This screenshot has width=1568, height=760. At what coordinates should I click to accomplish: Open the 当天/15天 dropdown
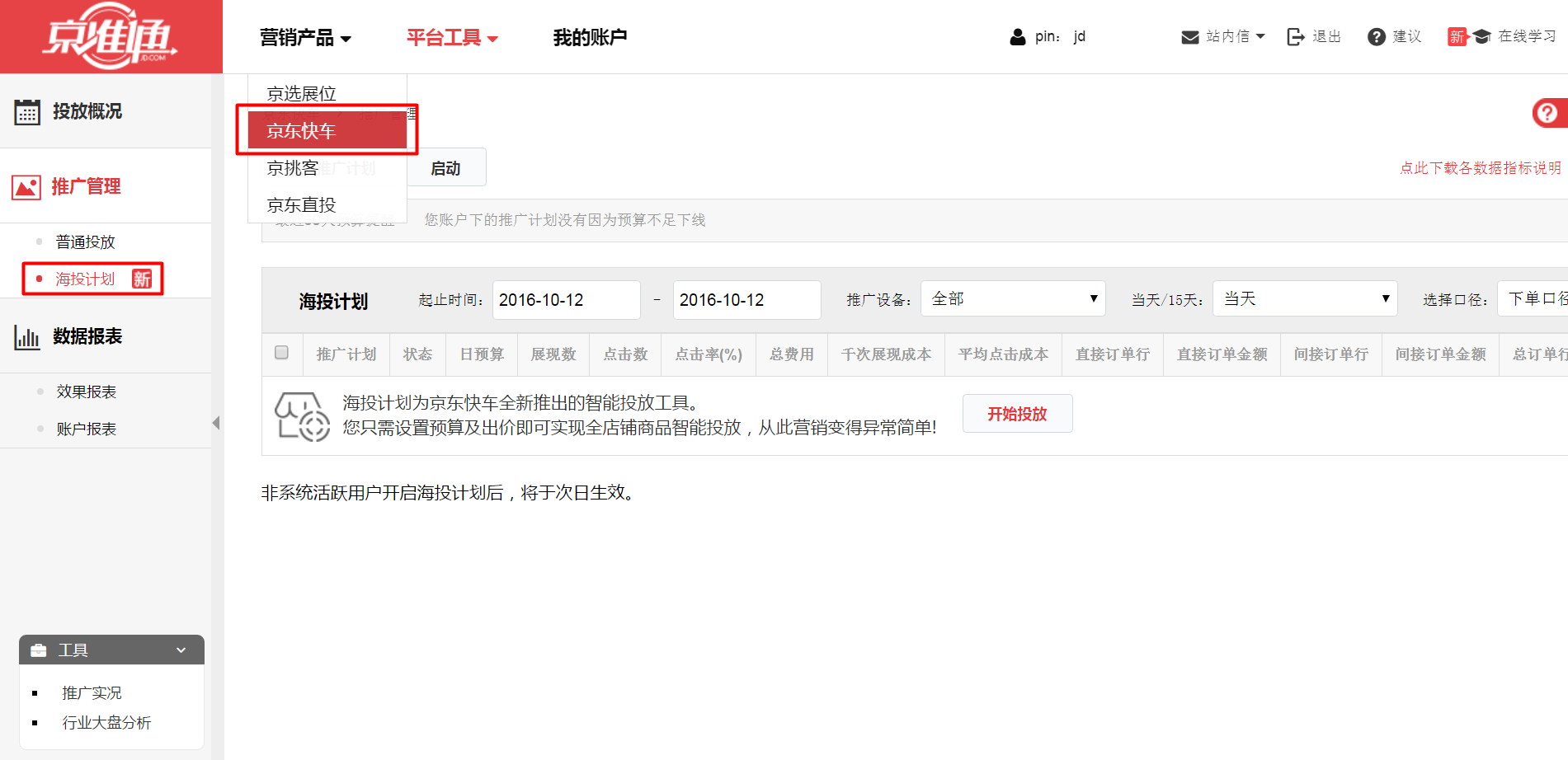coord(1305,298)
